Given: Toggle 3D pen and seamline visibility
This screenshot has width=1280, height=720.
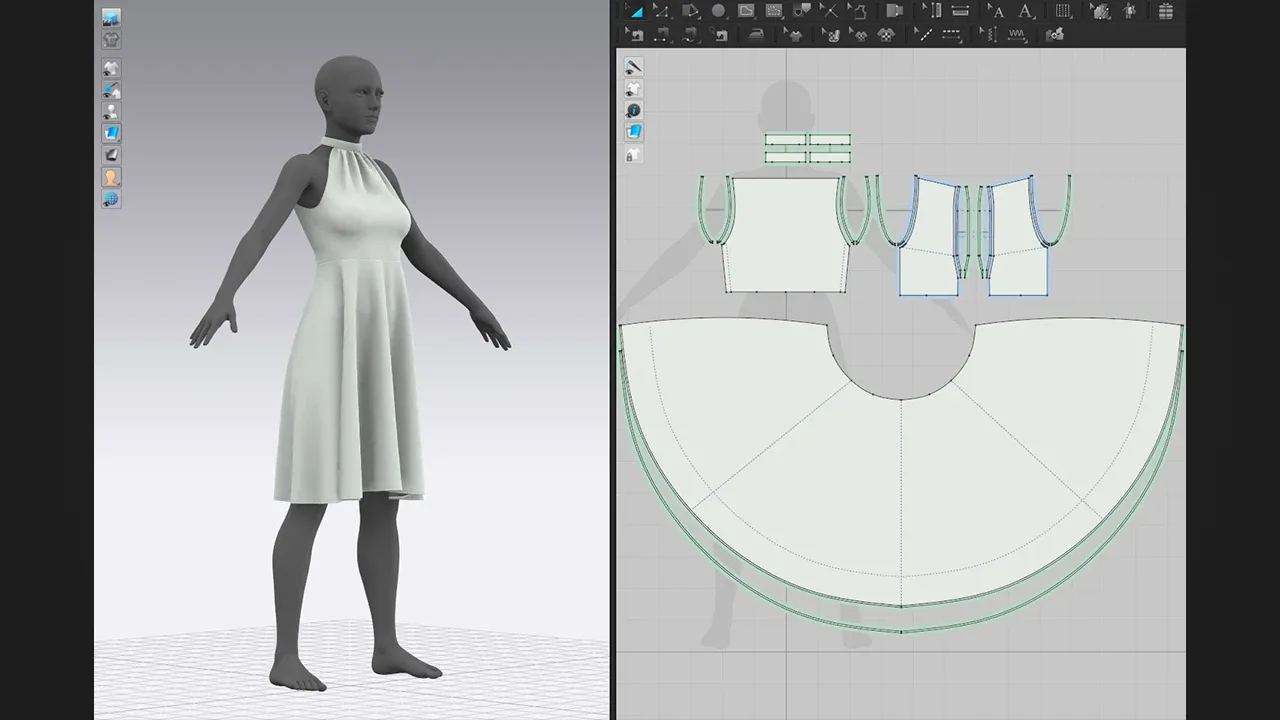Looking at the screenshot, I should 111,90.
